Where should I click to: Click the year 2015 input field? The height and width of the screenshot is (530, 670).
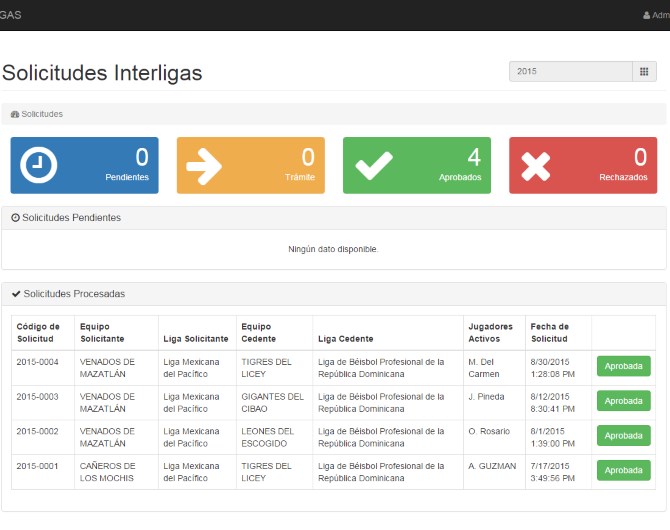[570, 71]
